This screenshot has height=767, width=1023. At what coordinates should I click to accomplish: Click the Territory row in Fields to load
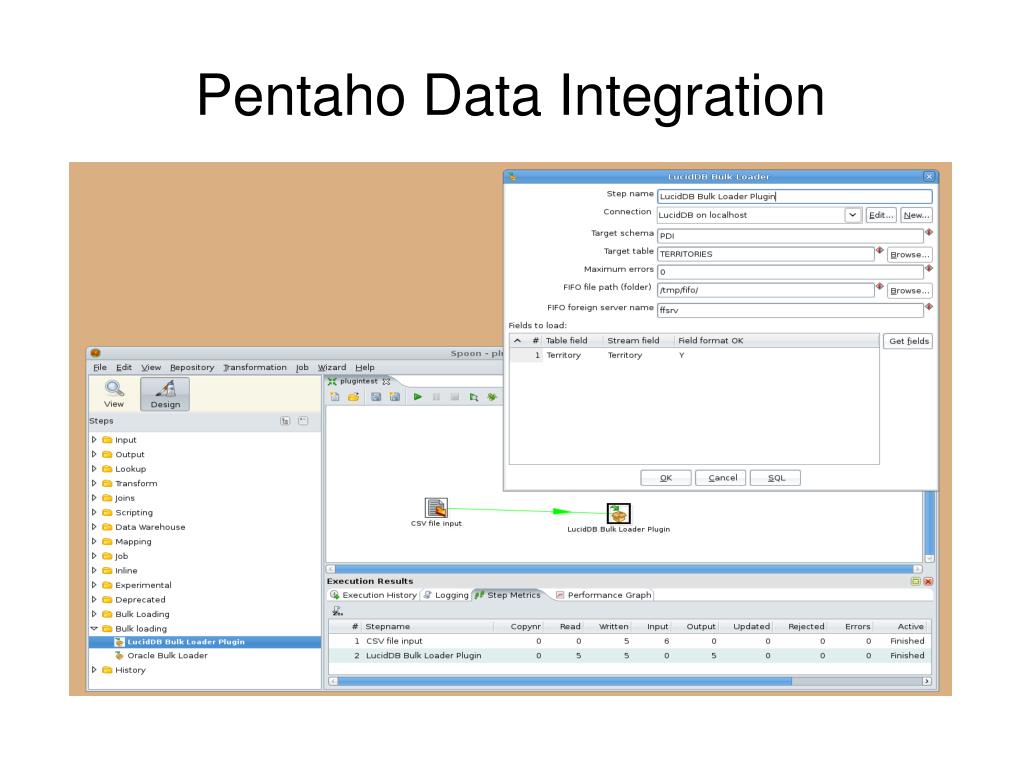point(694,355)
